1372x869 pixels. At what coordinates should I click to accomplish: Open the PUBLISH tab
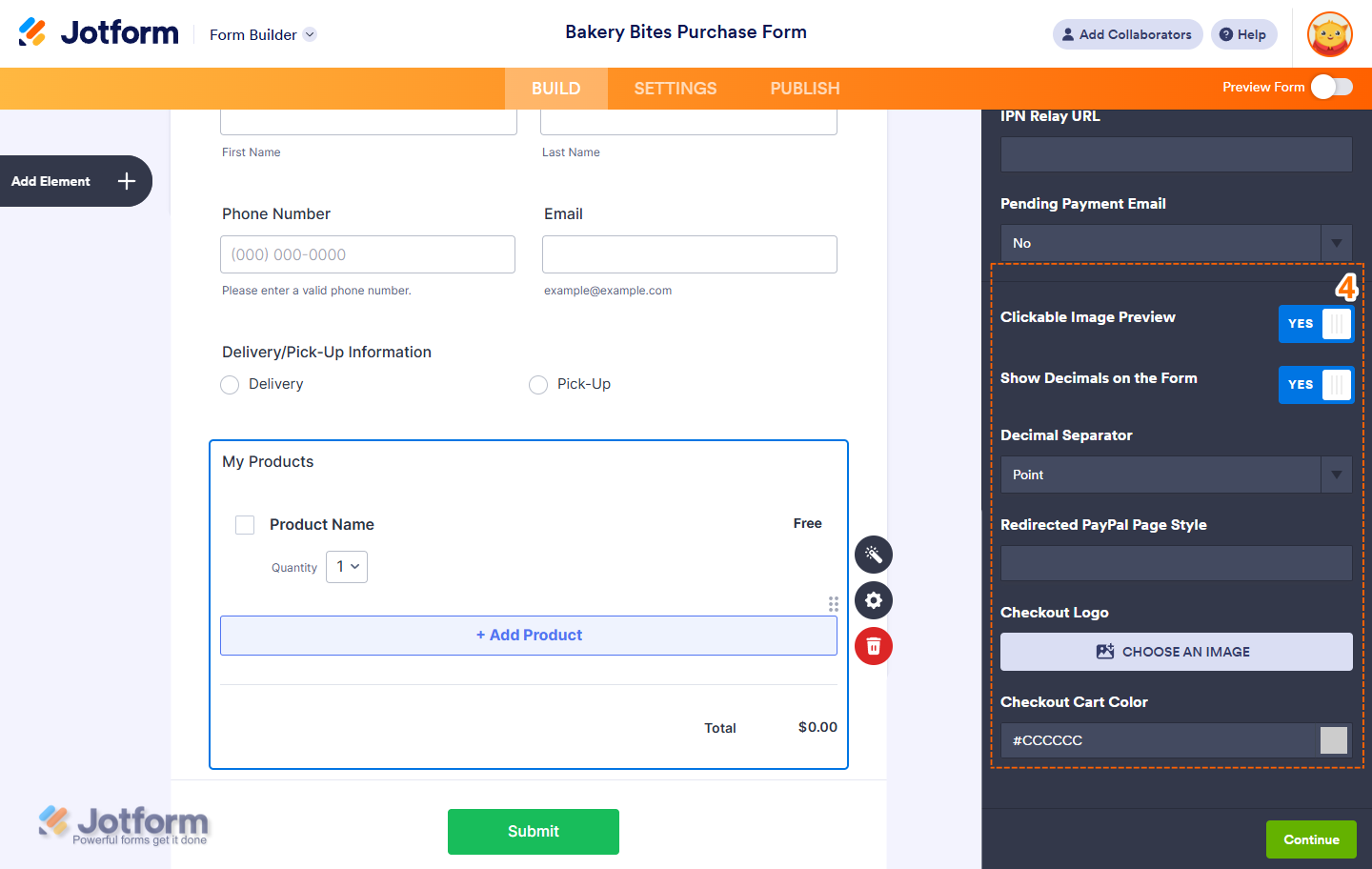click(x=804, y=88)
